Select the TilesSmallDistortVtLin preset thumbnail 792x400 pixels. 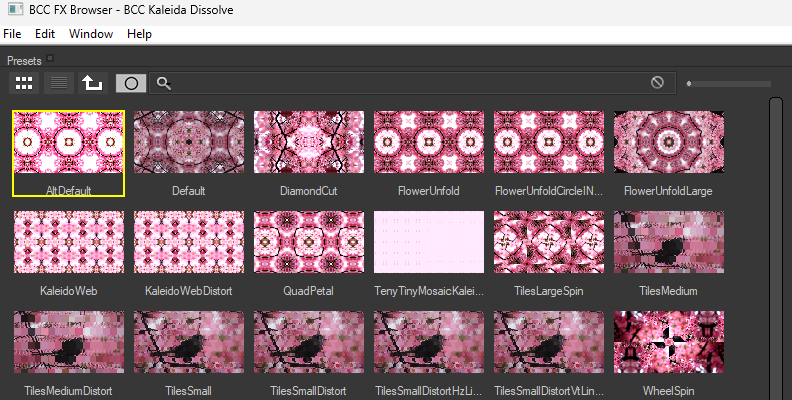coord(549,342)
